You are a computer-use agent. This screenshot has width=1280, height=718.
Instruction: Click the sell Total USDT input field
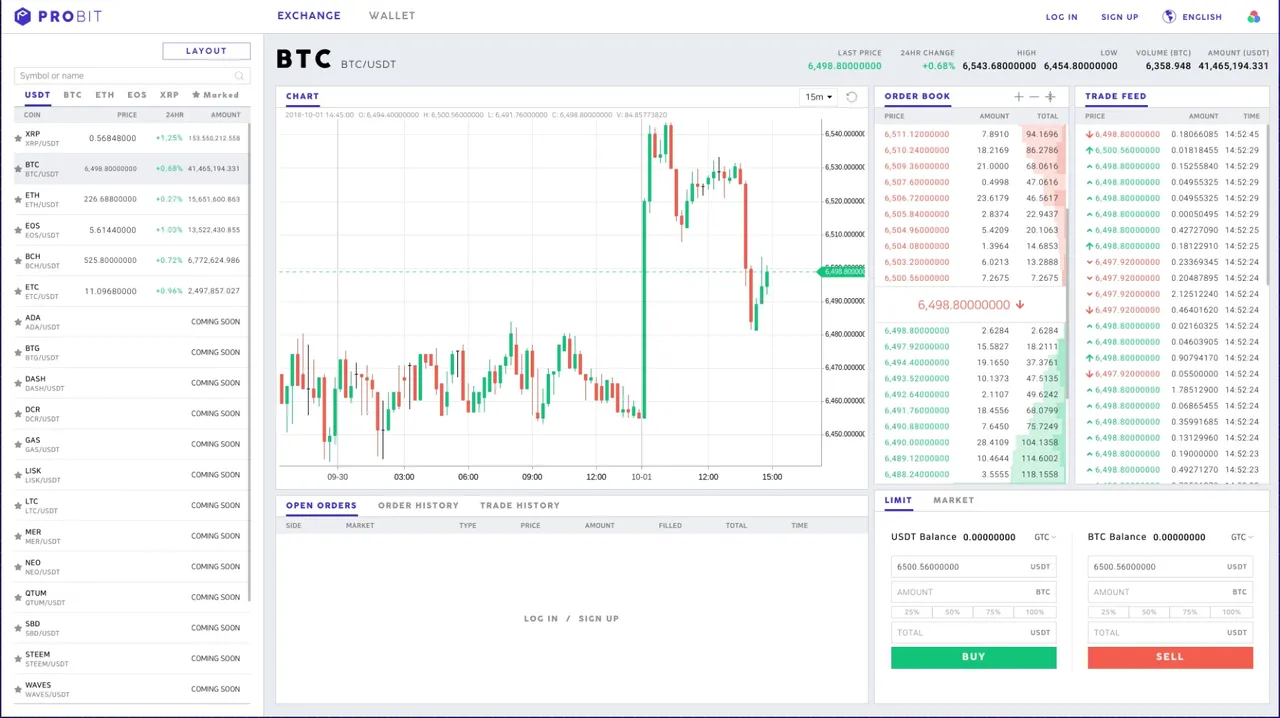[x=1170, y=632]
